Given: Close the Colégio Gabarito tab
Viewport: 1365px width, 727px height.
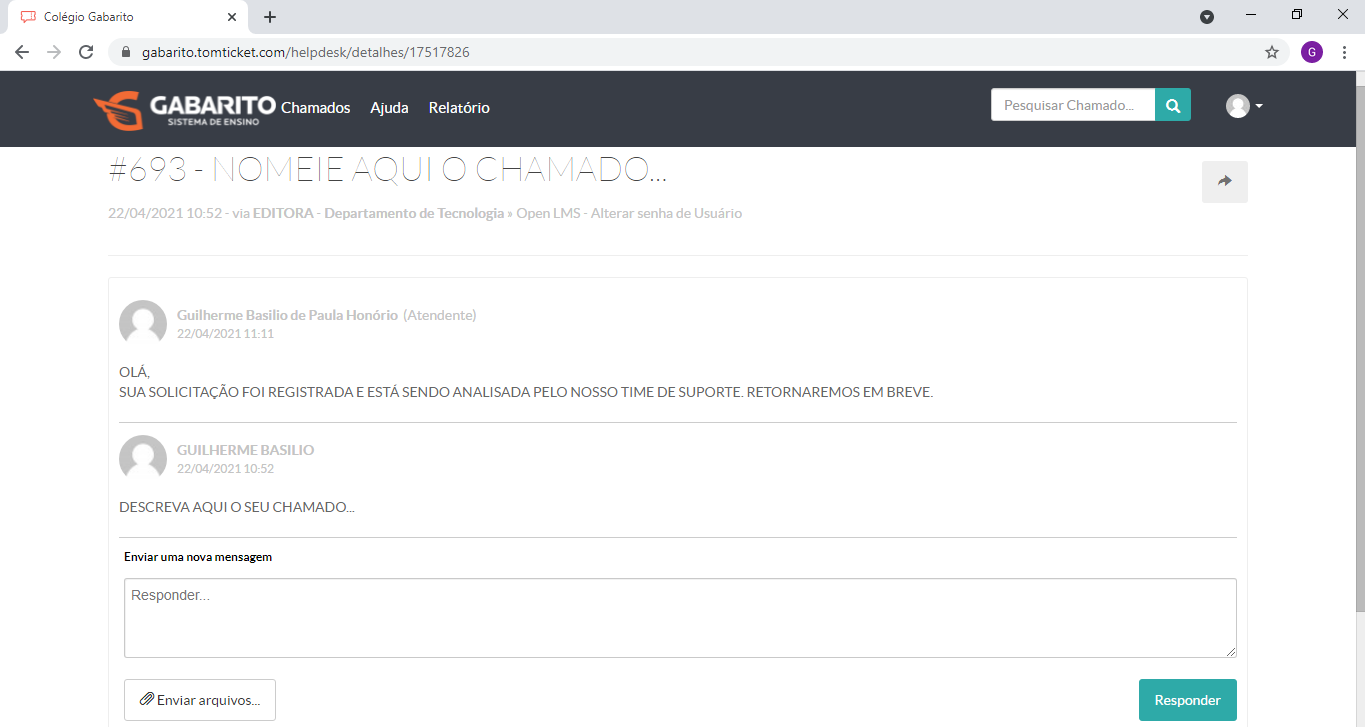Looking at the screenshot, I should click(232, 17).
